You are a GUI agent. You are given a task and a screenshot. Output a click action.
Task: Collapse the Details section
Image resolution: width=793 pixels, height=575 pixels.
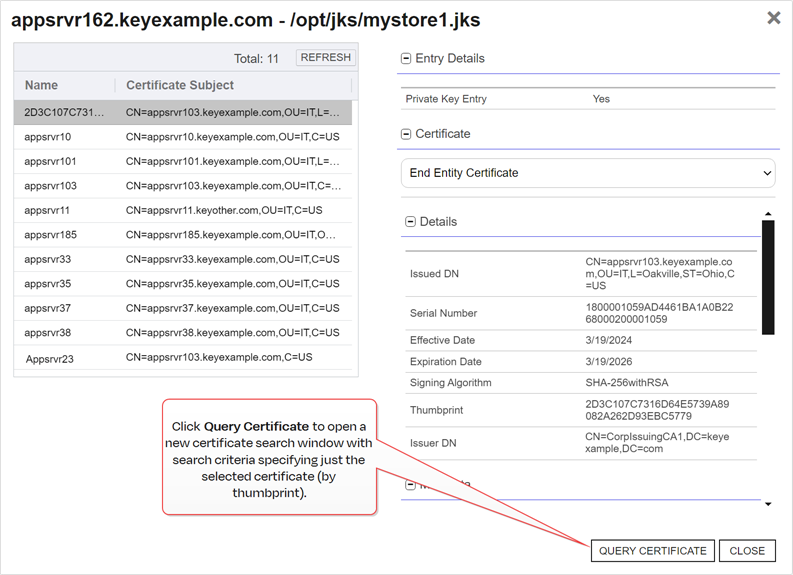tap(411, 222)
